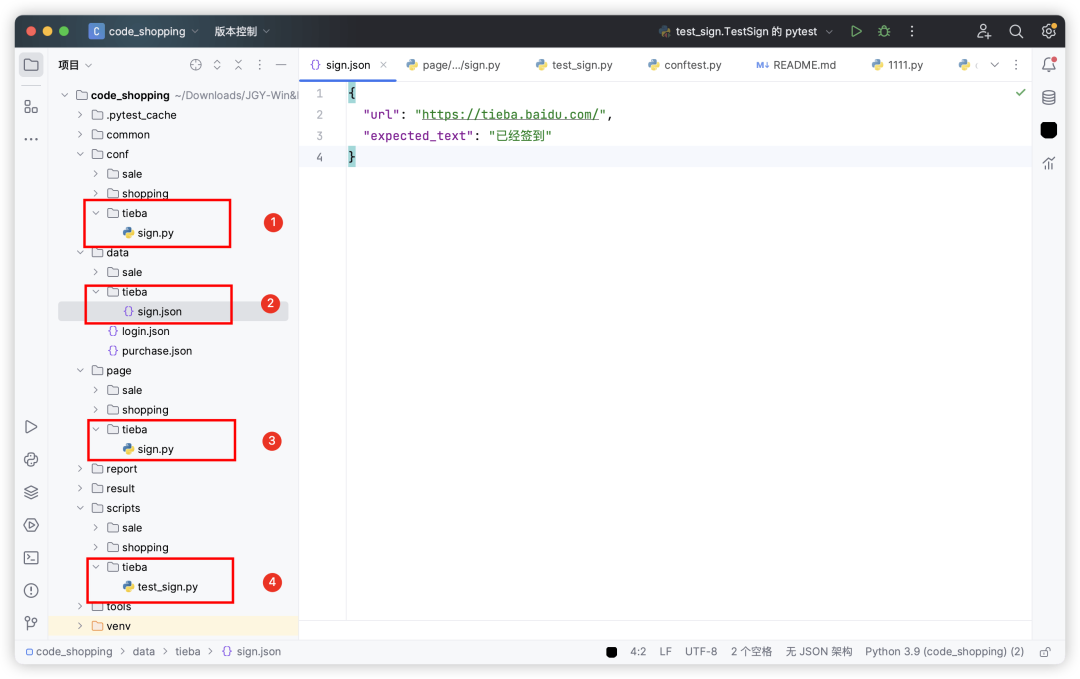The width and height of the screenshot is (1080, 679).
Task: Collapse all in project tree
Action: [x=238, y=65]
